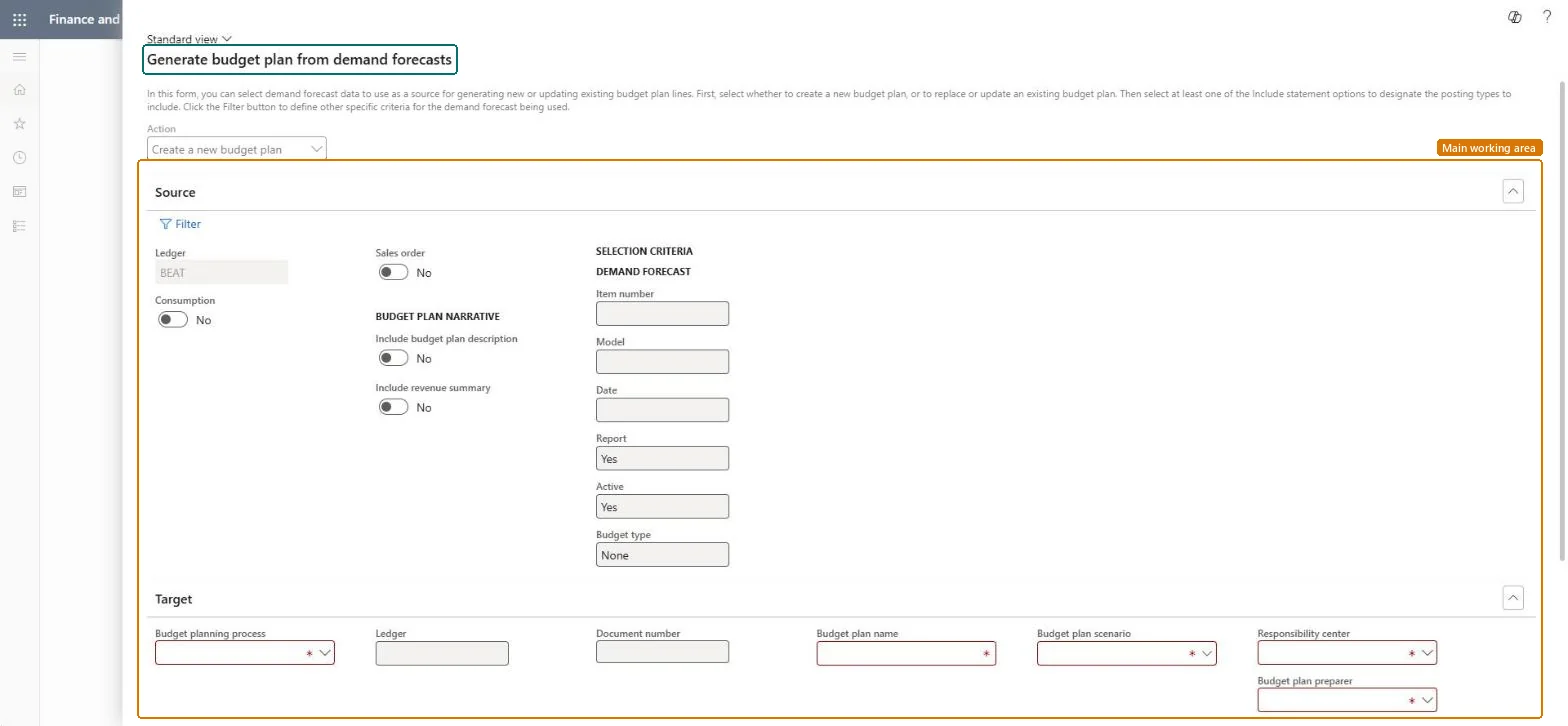Screen dimensions: 1568x726
Task: Open the app launcher waffle menu
Action: click(x=19, y=19)
